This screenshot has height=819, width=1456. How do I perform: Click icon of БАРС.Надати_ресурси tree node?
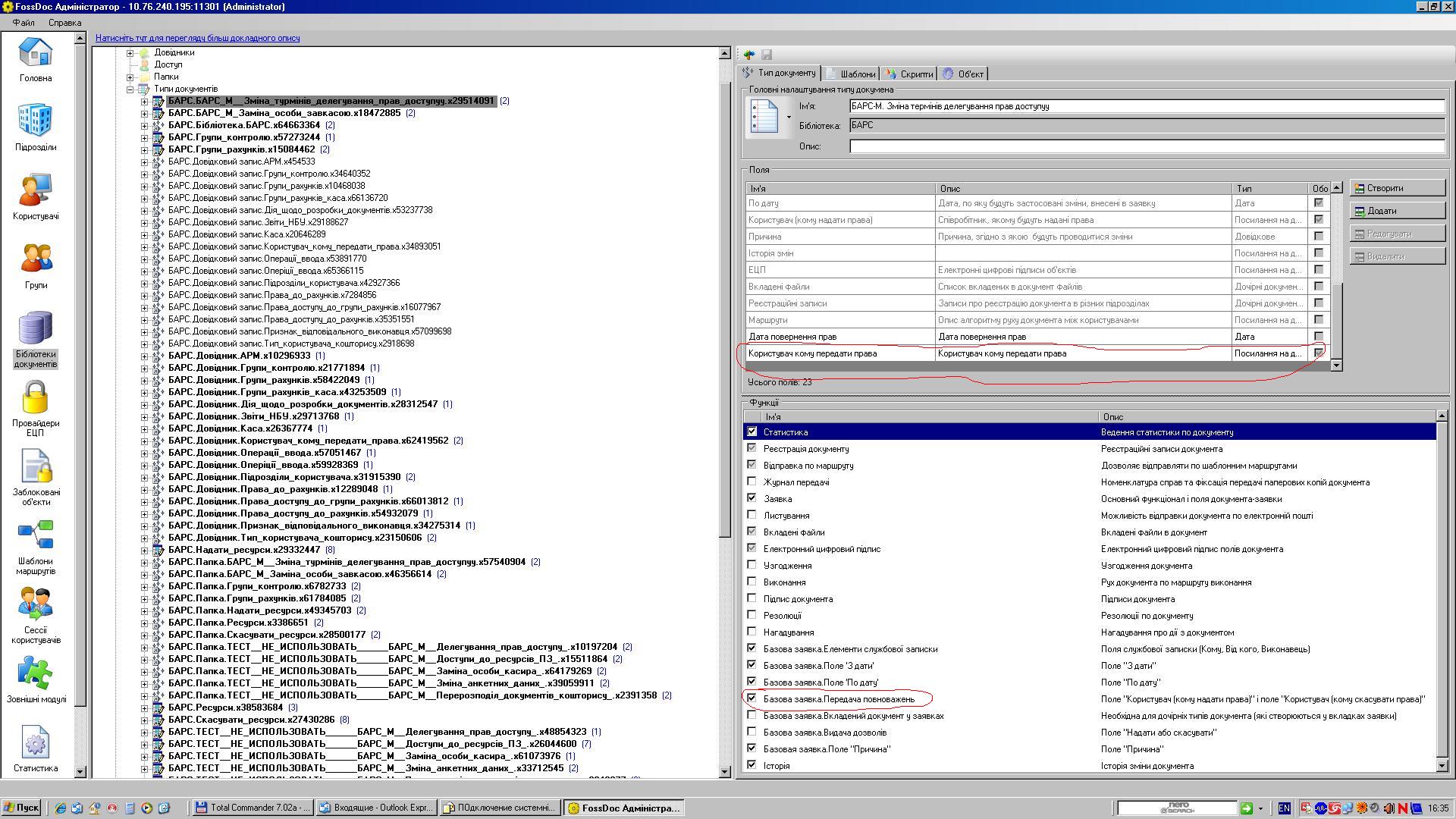(x=158, y=550)
